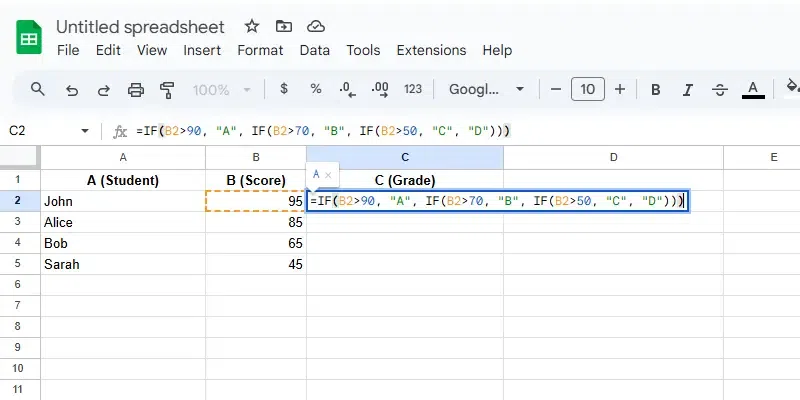Viewport: 800px width, 400px height.
Task: Activate the paint format tool
Action: [x=167, y=90]
